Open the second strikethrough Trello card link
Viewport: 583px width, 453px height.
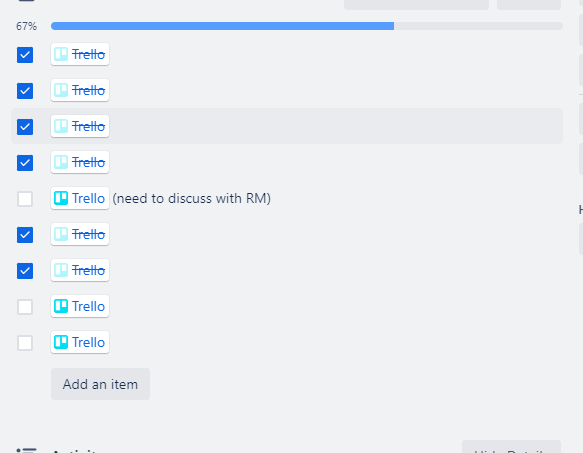(x=80, y=90)
